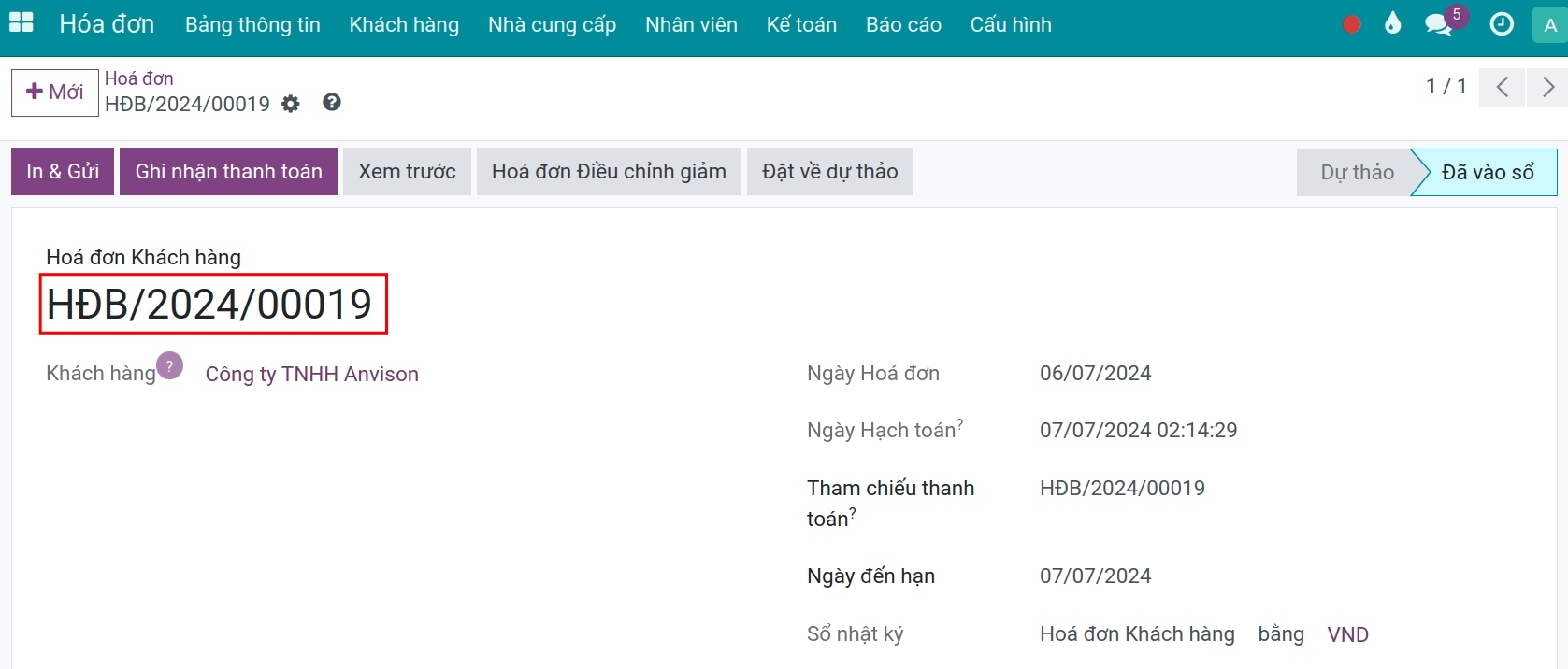The width and height of the screenshot is (1568, 669).
Task: Click accounting date 07/07/2024 02:14:29
Action: (1139, 430)
